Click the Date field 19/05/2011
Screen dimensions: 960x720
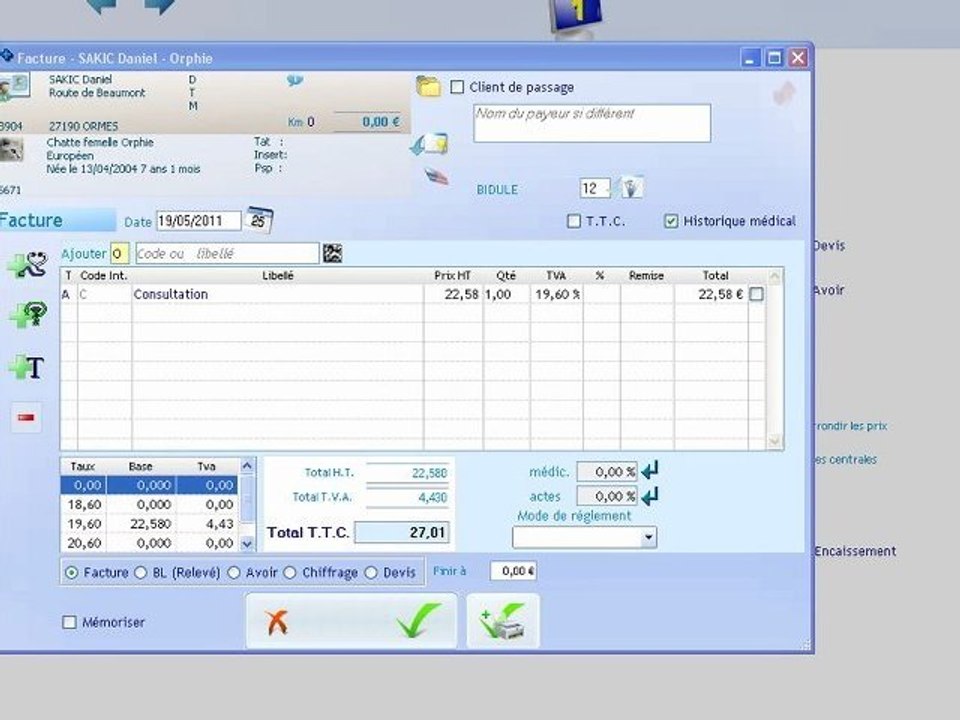199,220
